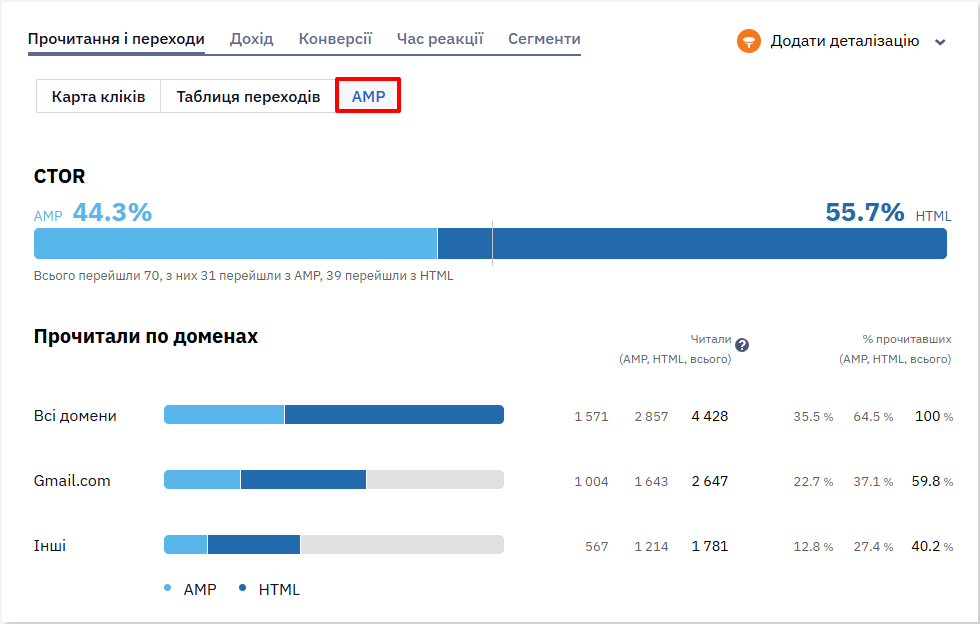This screenshot has height=624, width=980.
Task: Click the orange funnel filter icon
Action: (x=748, y=41)
